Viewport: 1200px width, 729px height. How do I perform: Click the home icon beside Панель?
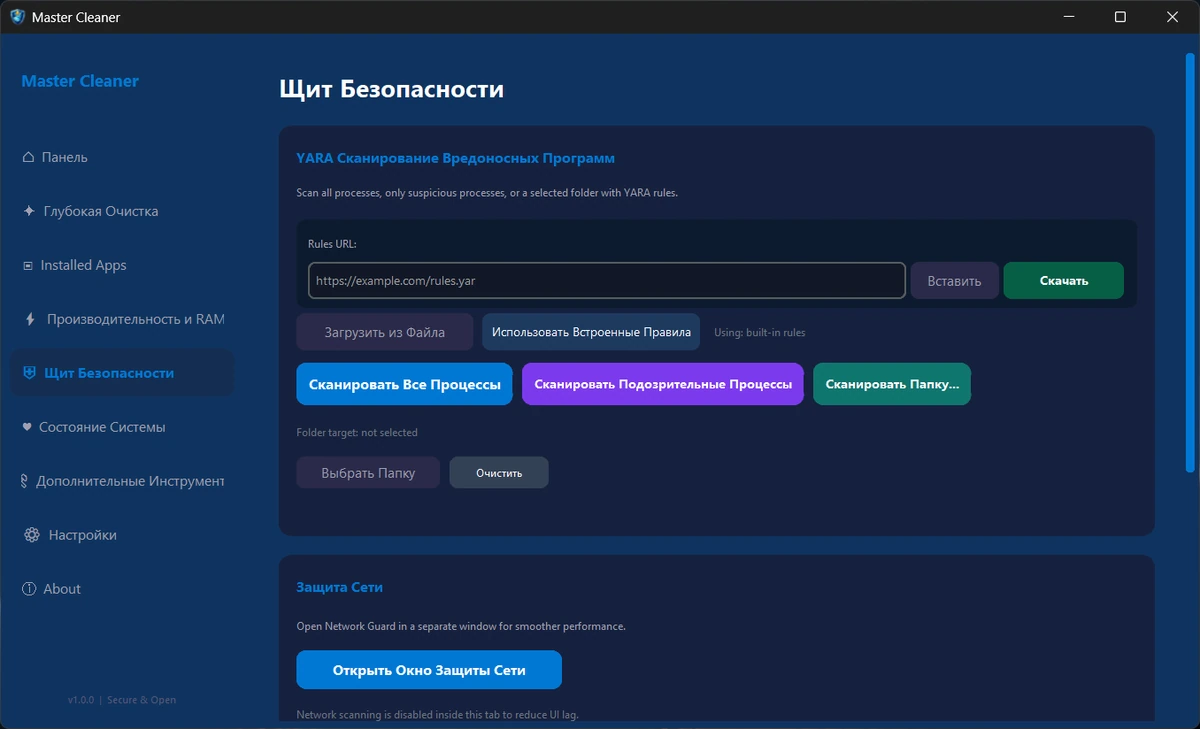click(x=29, y=157)
